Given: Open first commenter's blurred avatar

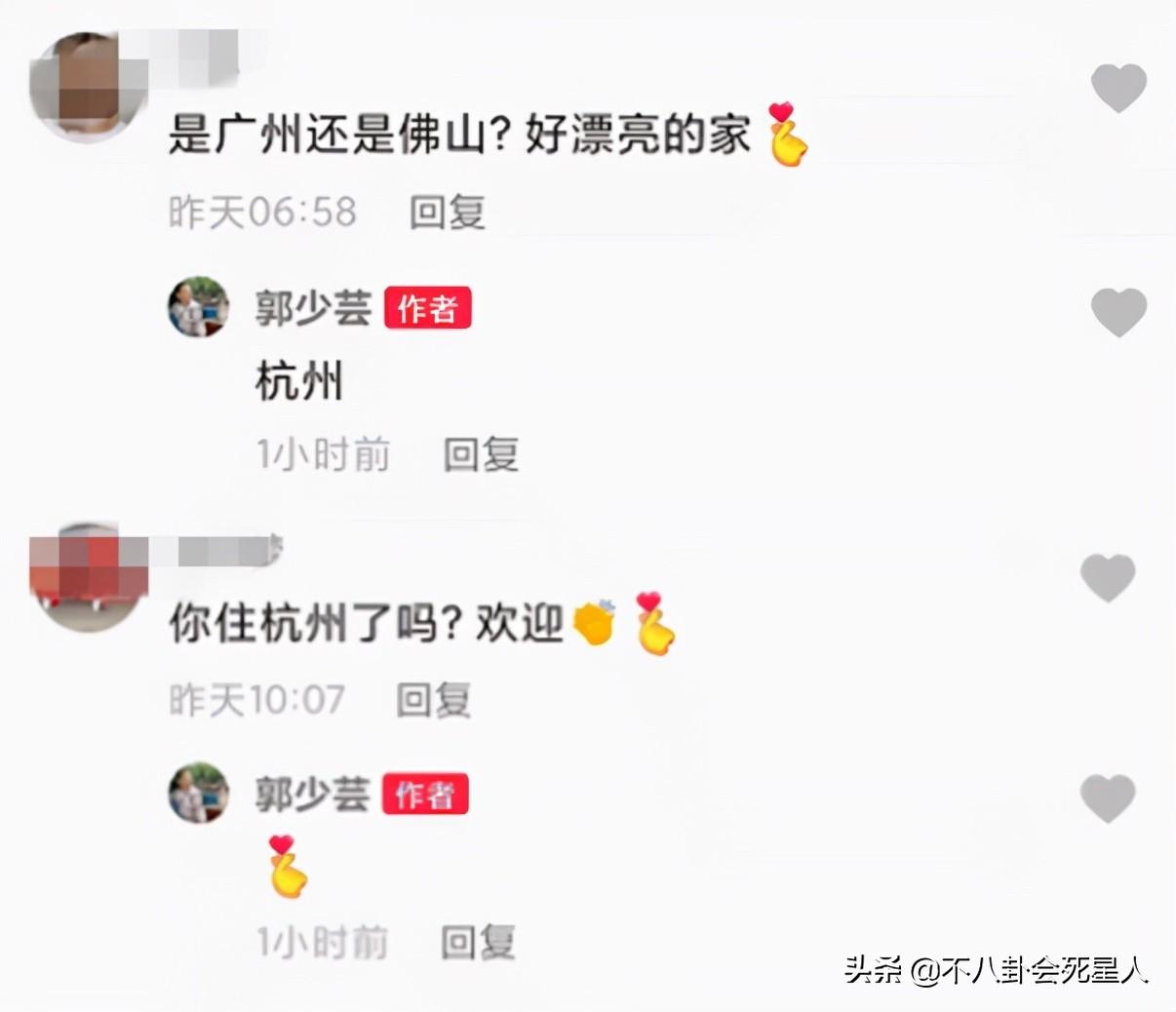Looking at the screenshot, I should (x=88, y=86).
